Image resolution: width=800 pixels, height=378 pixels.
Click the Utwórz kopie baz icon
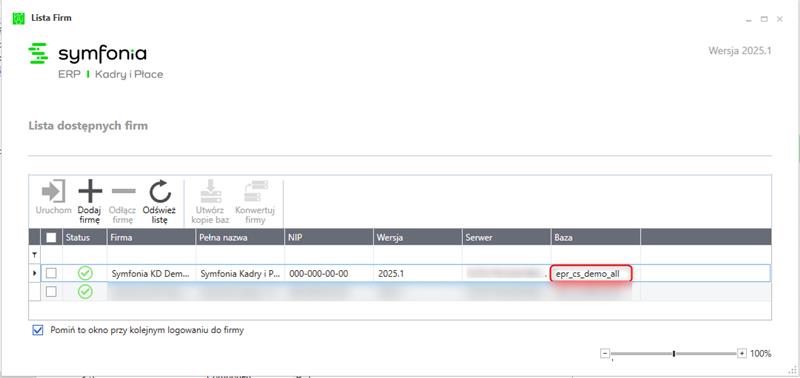pos(210,191)
